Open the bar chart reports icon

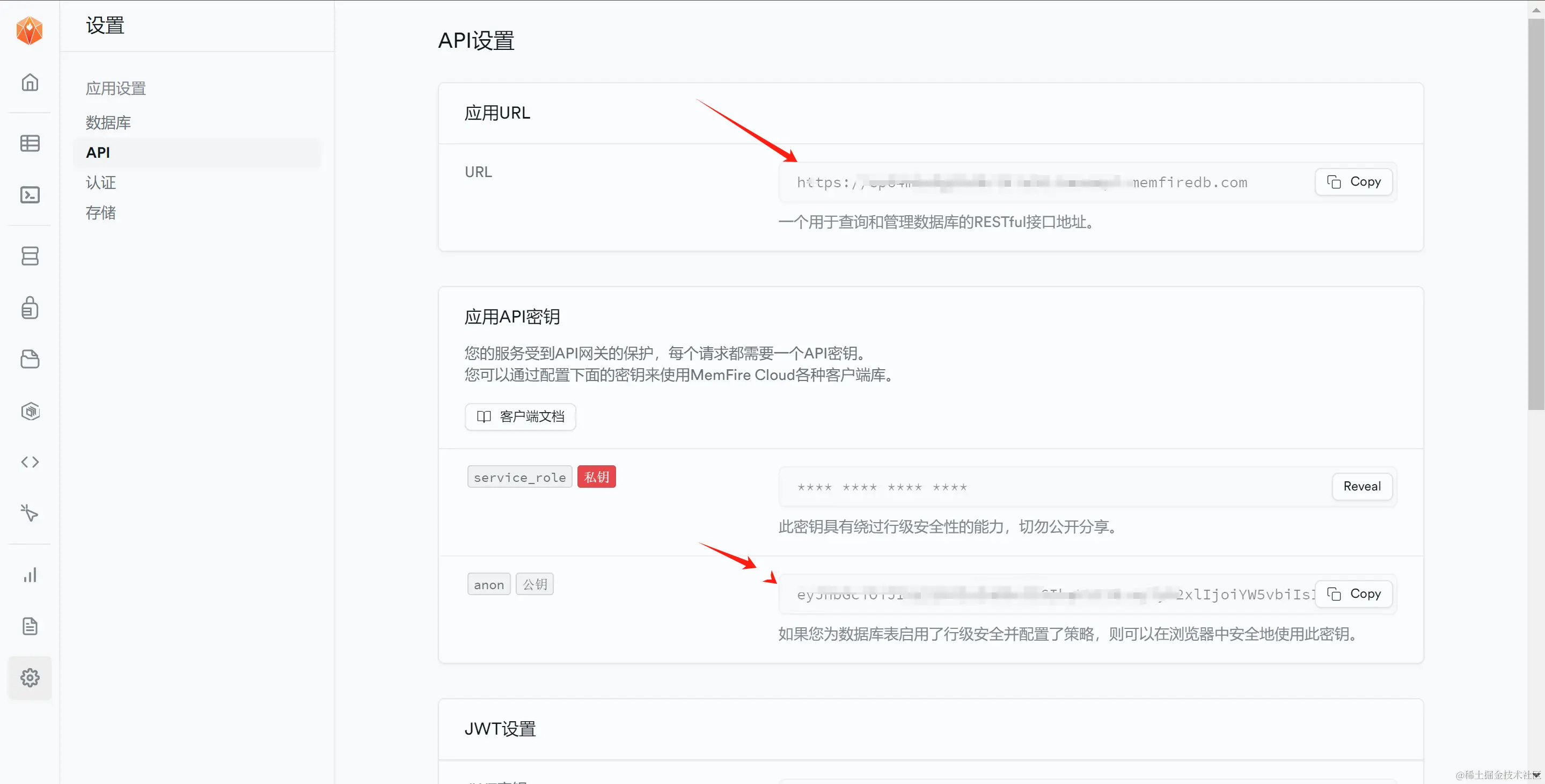pyautogui.click(x=30, y=575)
